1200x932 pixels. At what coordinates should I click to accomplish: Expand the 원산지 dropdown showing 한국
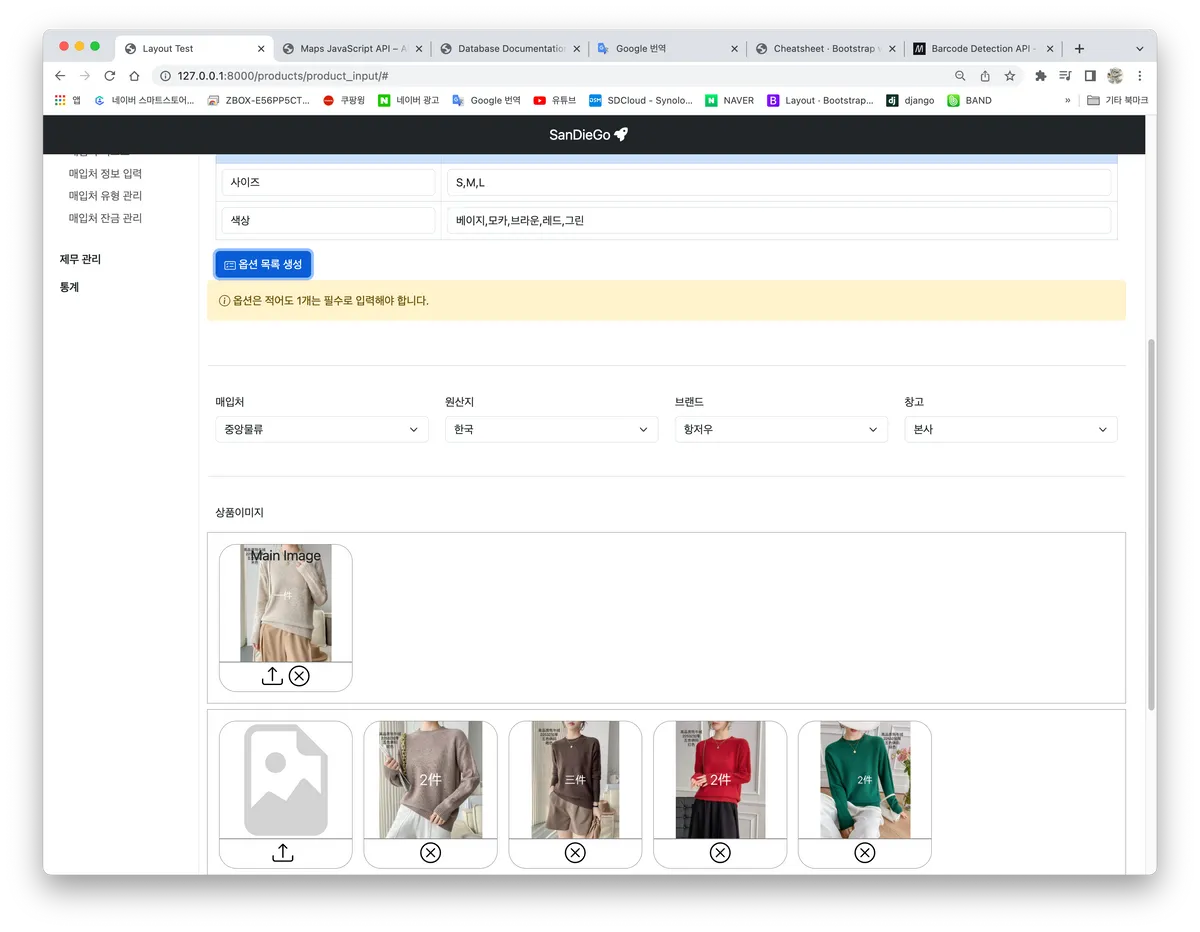551,429
